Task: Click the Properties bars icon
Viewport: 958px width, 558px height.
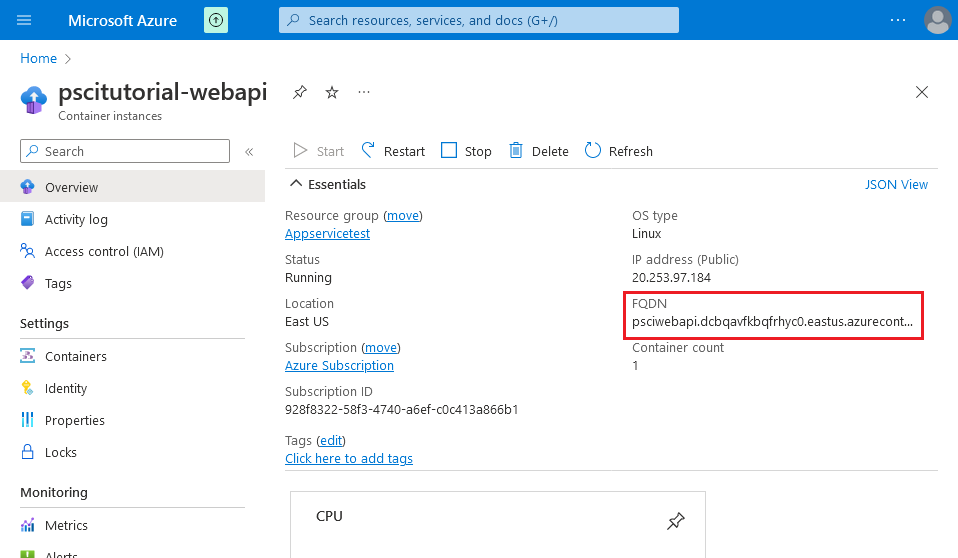Action: [x=27, y=419]
